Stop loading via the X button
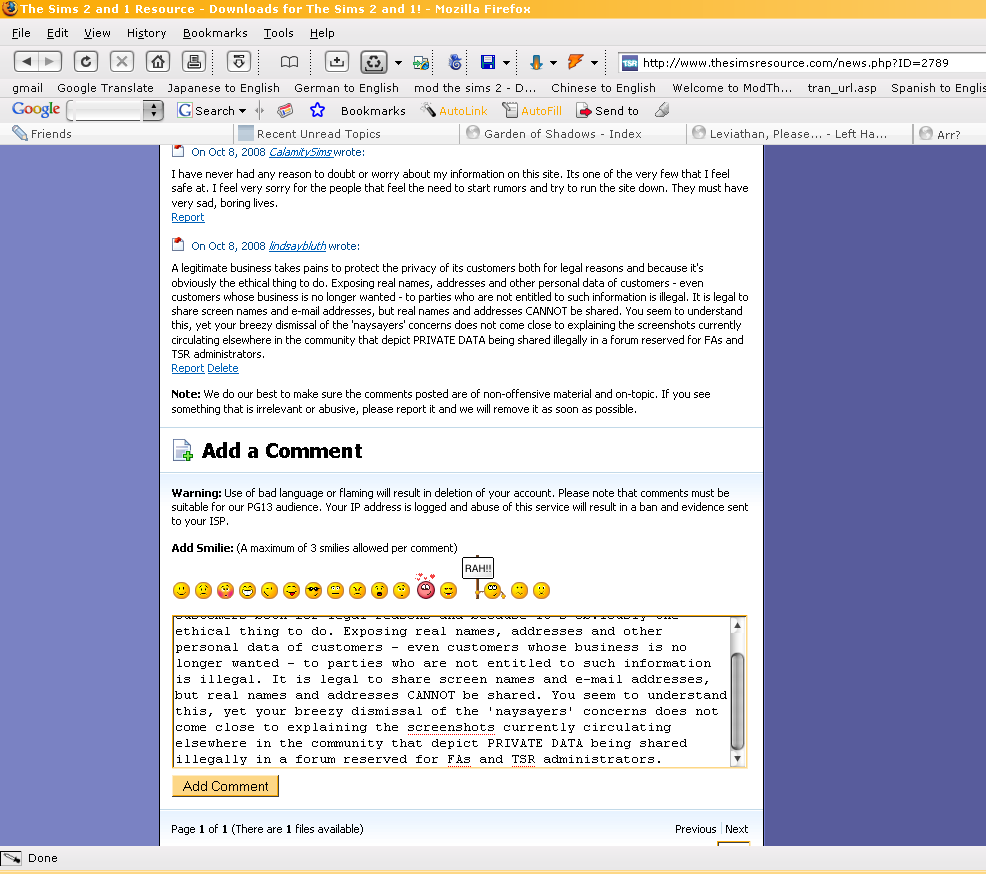The height and width of the screenshot is (874, 986). (x=121, y=62)
